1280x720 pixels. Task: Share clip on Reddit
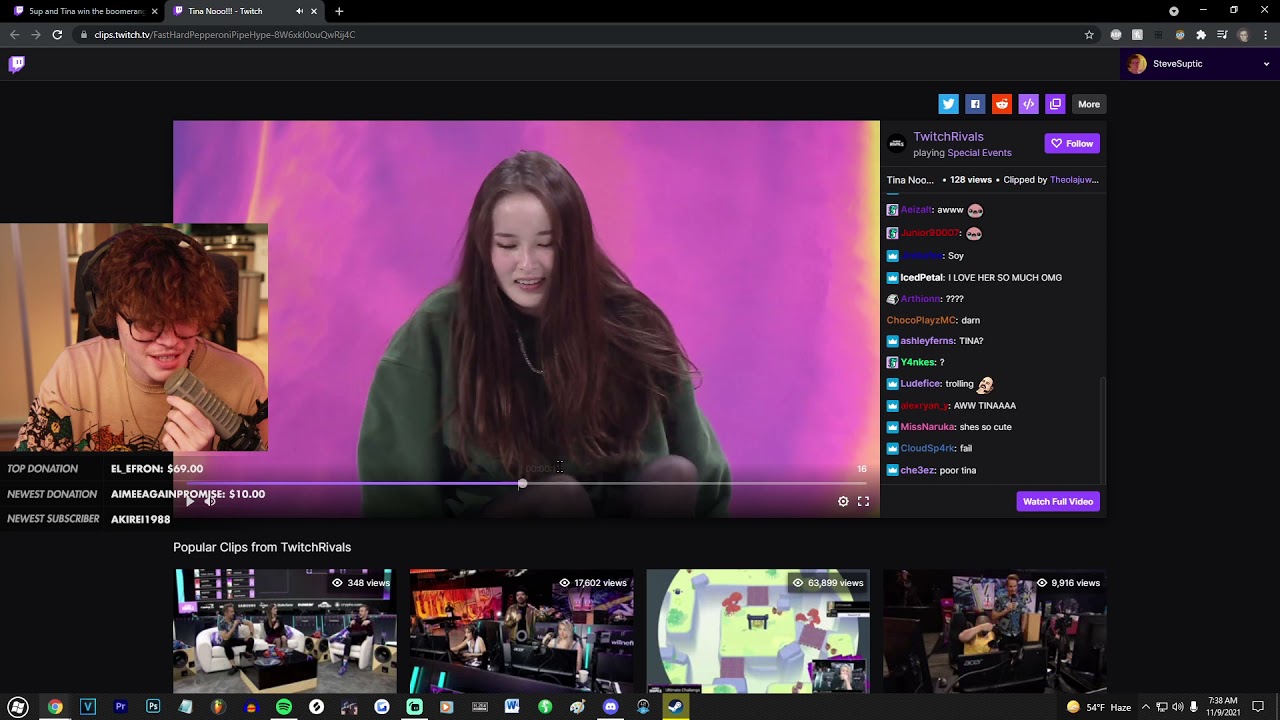(x=1002, y=104)
